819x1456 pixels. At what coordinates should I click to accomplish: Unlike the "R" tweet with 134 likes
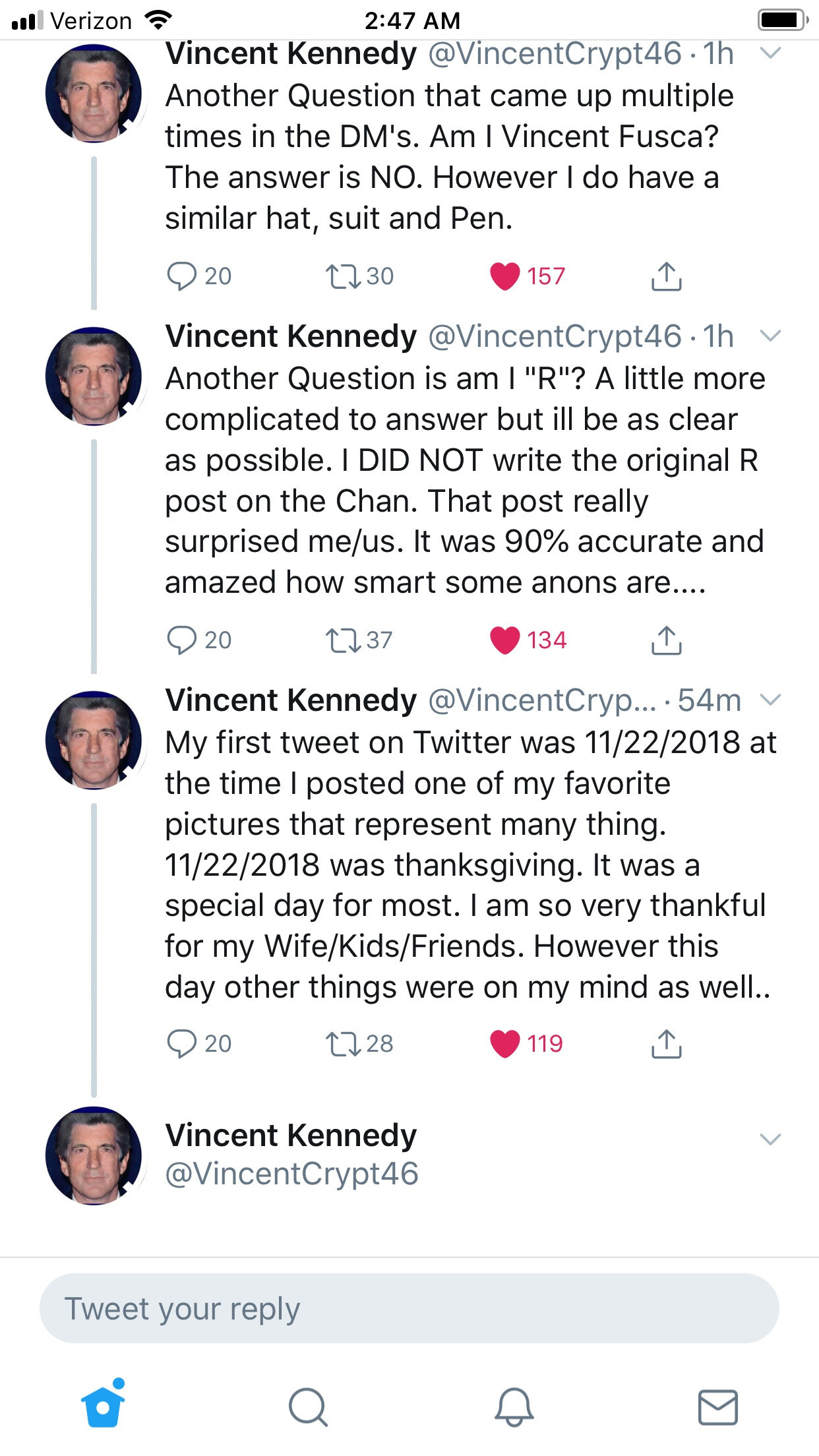(505, 640)
